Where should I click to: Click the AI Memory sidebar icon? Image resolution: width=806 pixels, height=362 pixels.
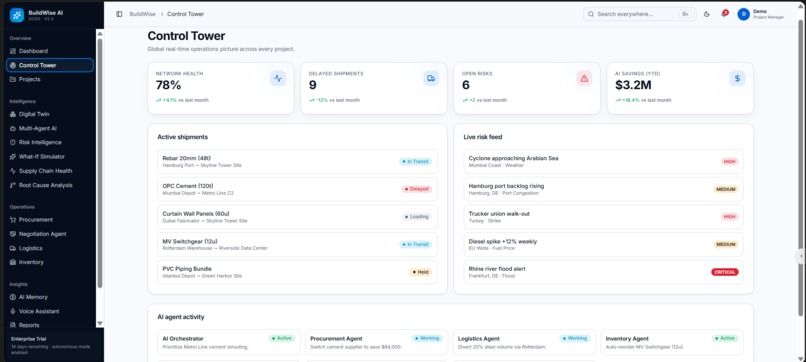(13, 297)
